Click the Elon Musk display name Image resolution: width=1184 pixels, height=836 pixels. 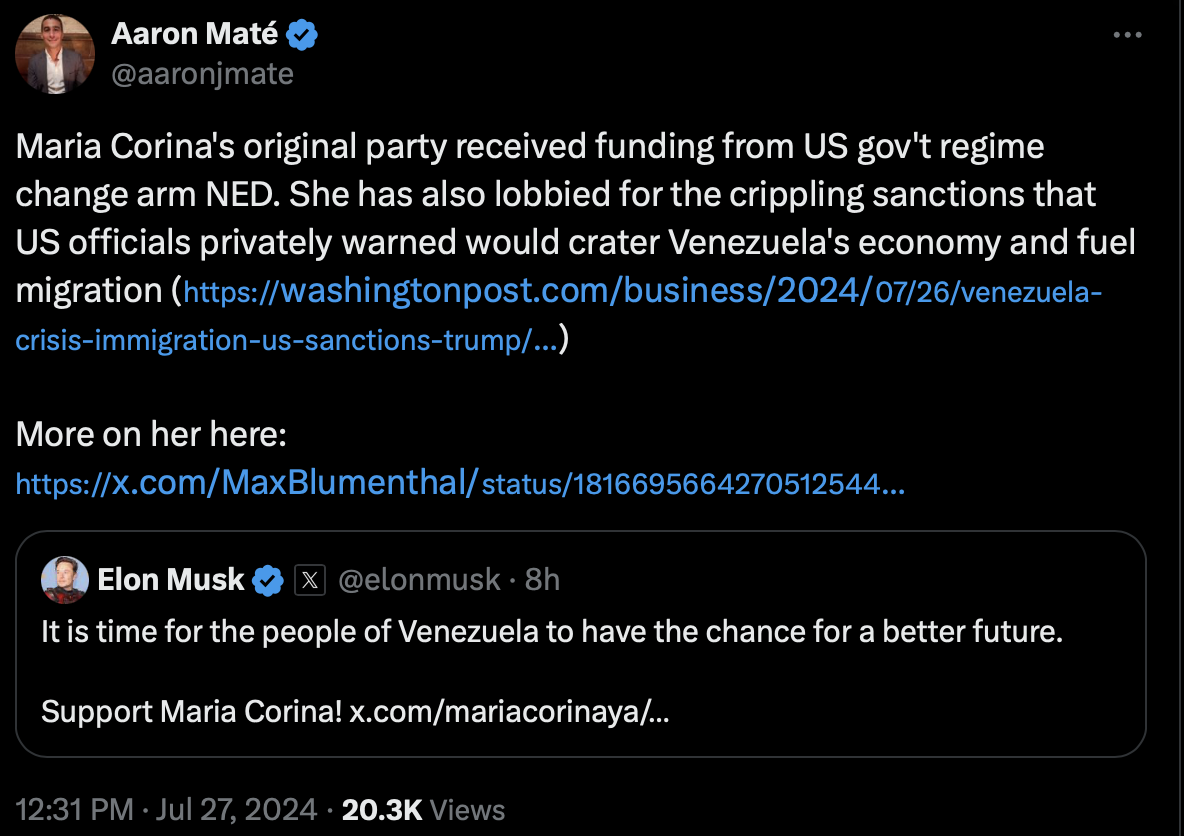coord(171,580)
